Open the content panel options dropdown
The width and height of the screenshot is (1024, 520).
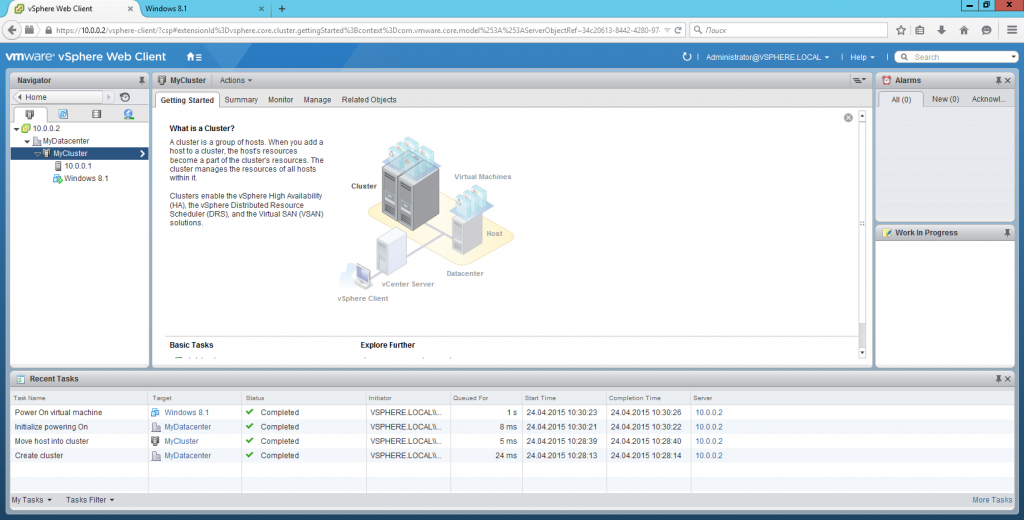click(859, 80)
